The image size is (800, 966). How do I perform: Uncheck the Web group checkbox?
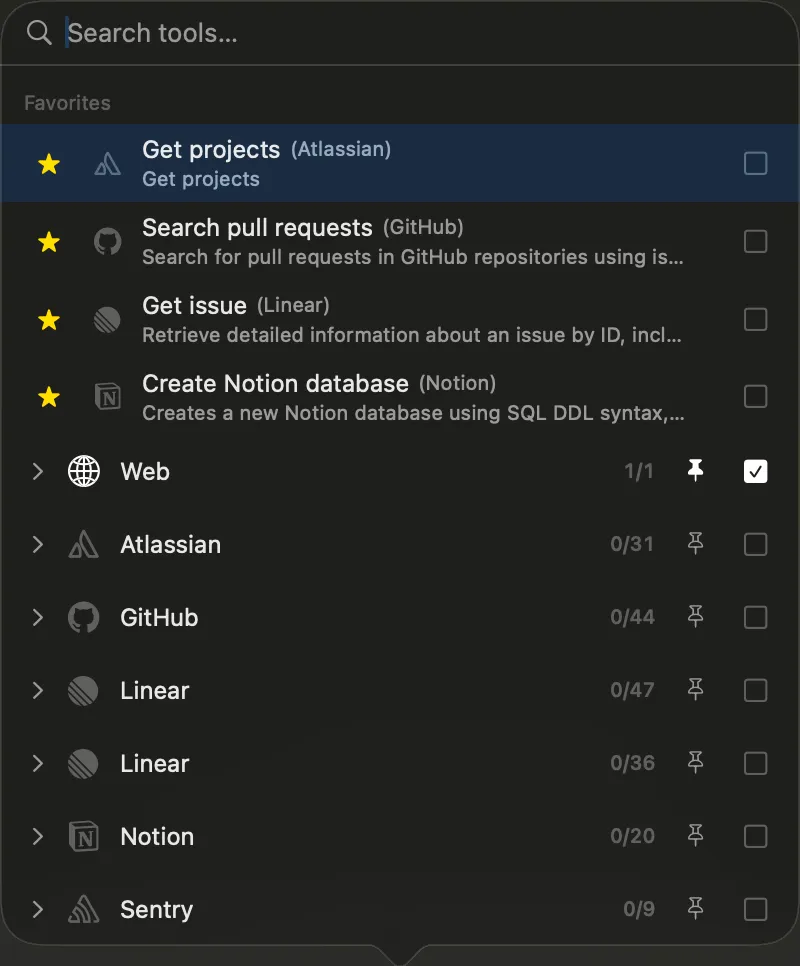pyautogui.click(x=756, y=471)
